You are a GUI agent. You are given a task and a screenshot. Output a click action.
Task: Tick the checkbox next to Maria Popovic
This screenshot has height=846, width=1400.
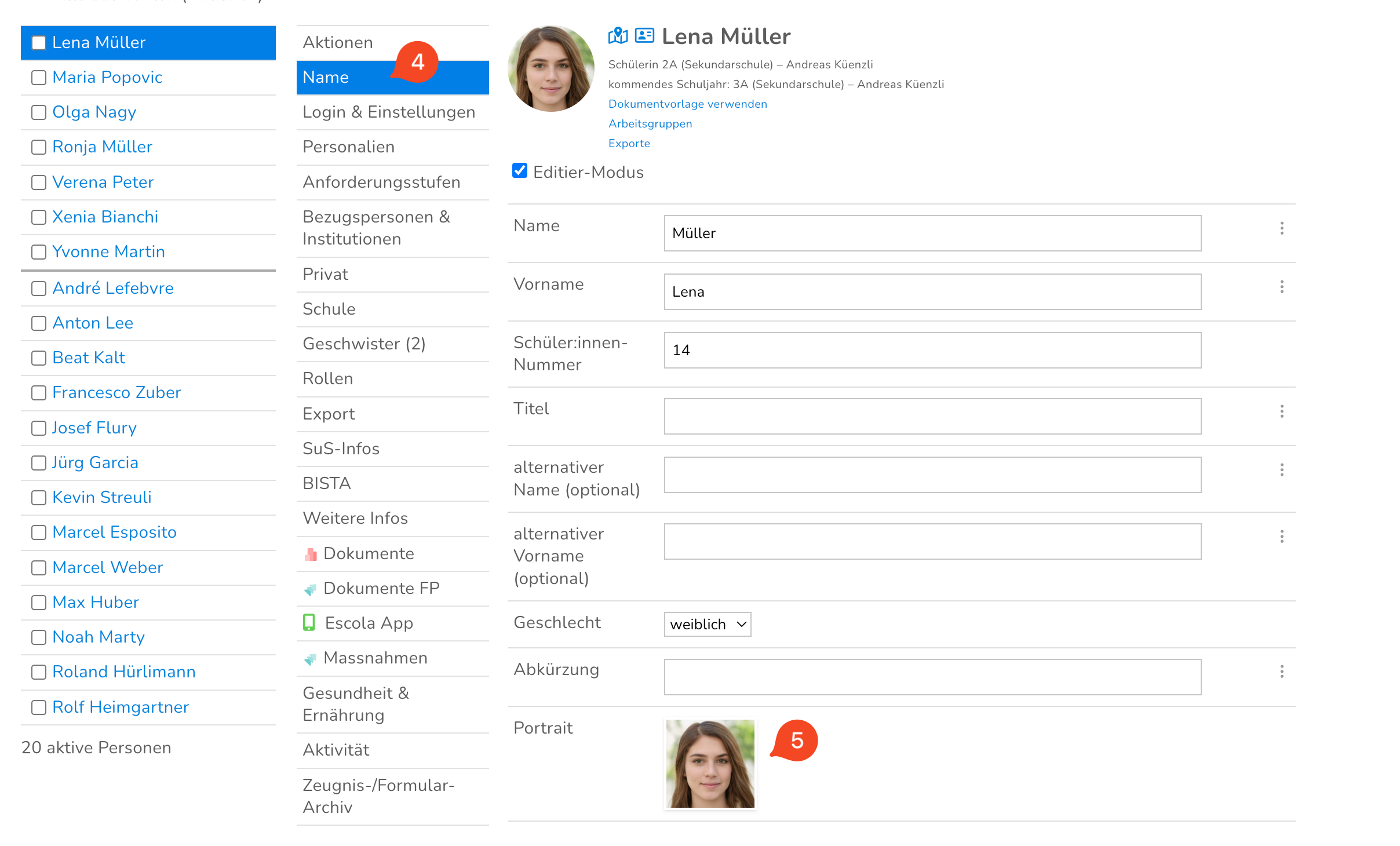point(39,78)
